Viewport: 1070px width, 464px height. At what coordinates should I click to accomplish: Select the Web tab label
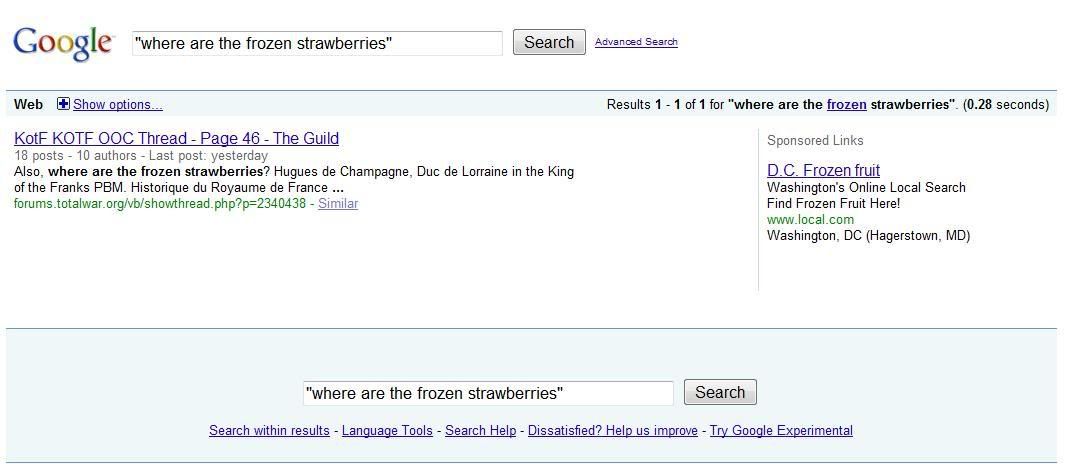28,104
